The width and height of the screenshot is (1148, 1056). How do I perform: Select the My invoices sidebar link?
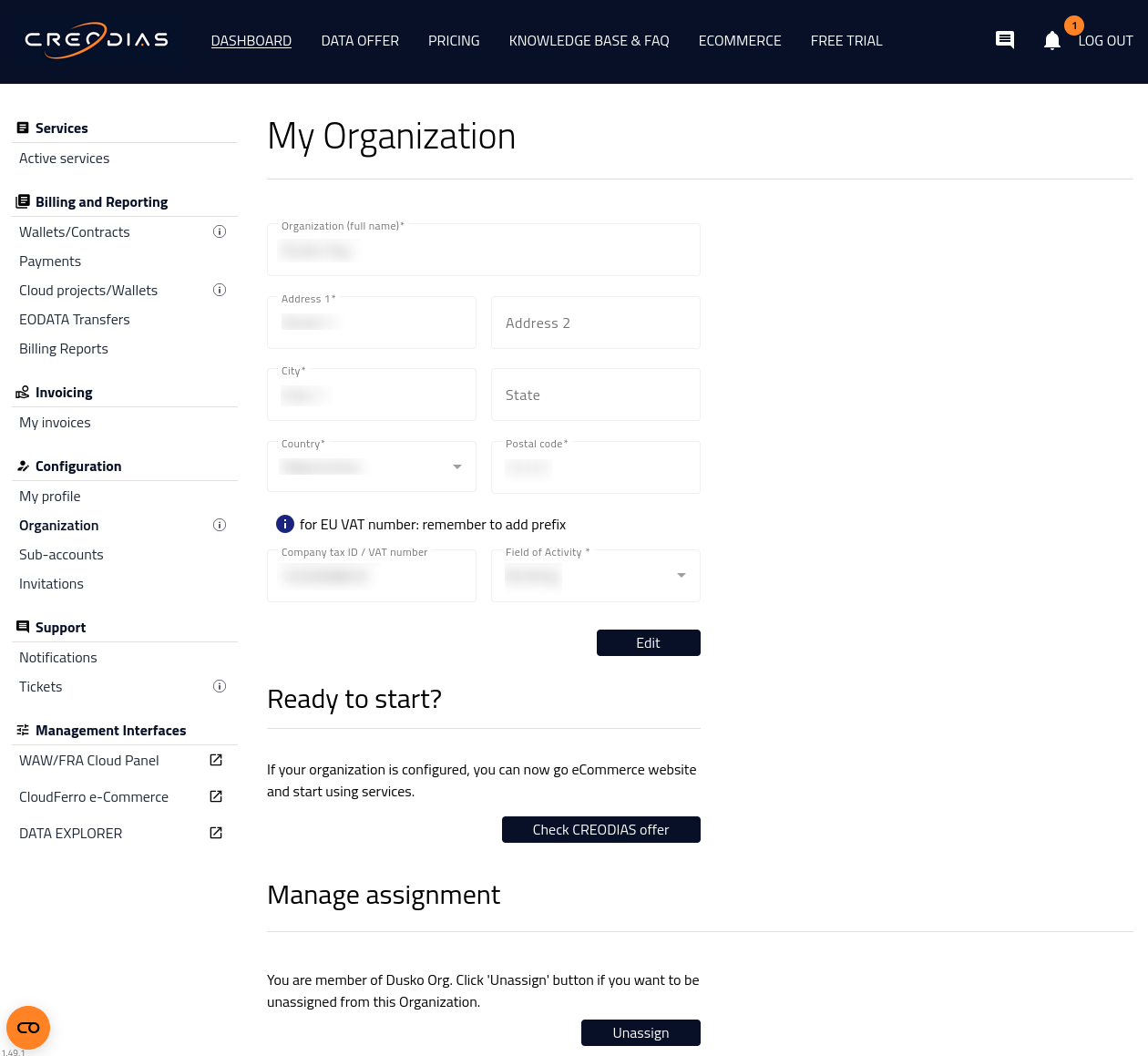(x=55, y=422)
